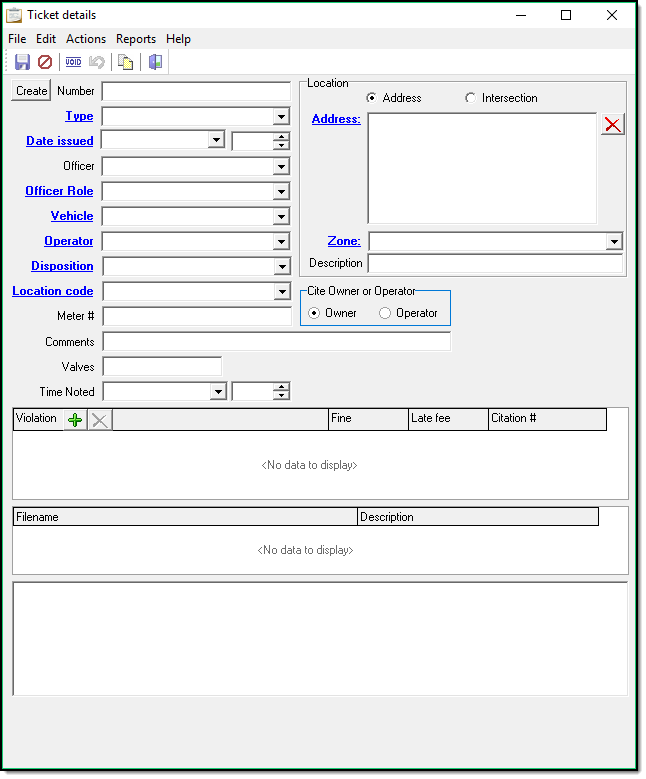The height and width of the screenshot is (779, 646).
Task: Click into the Meter # input field
Action: 197,317
